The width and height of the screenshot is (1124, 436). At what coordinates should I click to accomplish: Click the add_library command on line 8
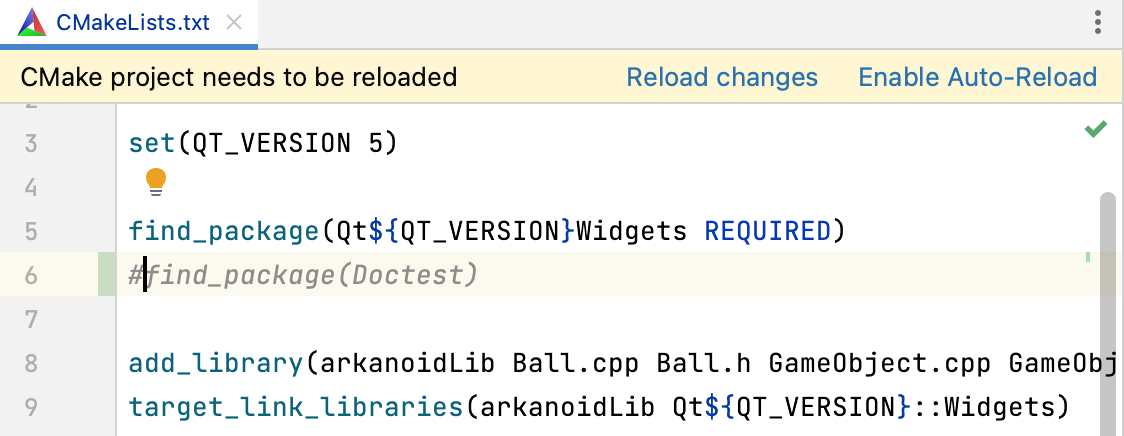pos(215,363)
